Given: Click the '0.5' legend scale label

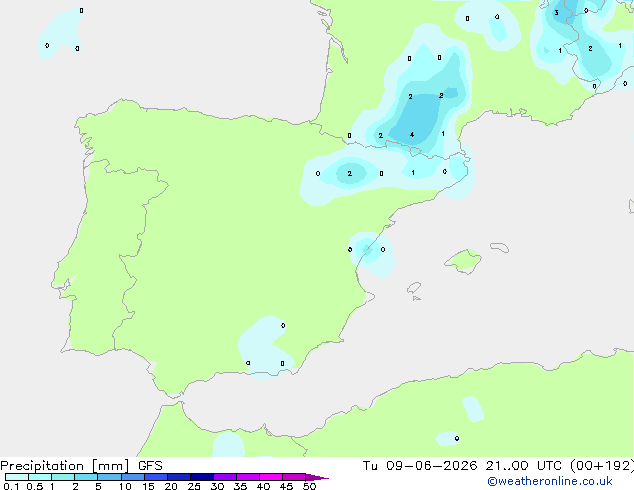Looking at the screenshot, I should click(x=35, y=486).
